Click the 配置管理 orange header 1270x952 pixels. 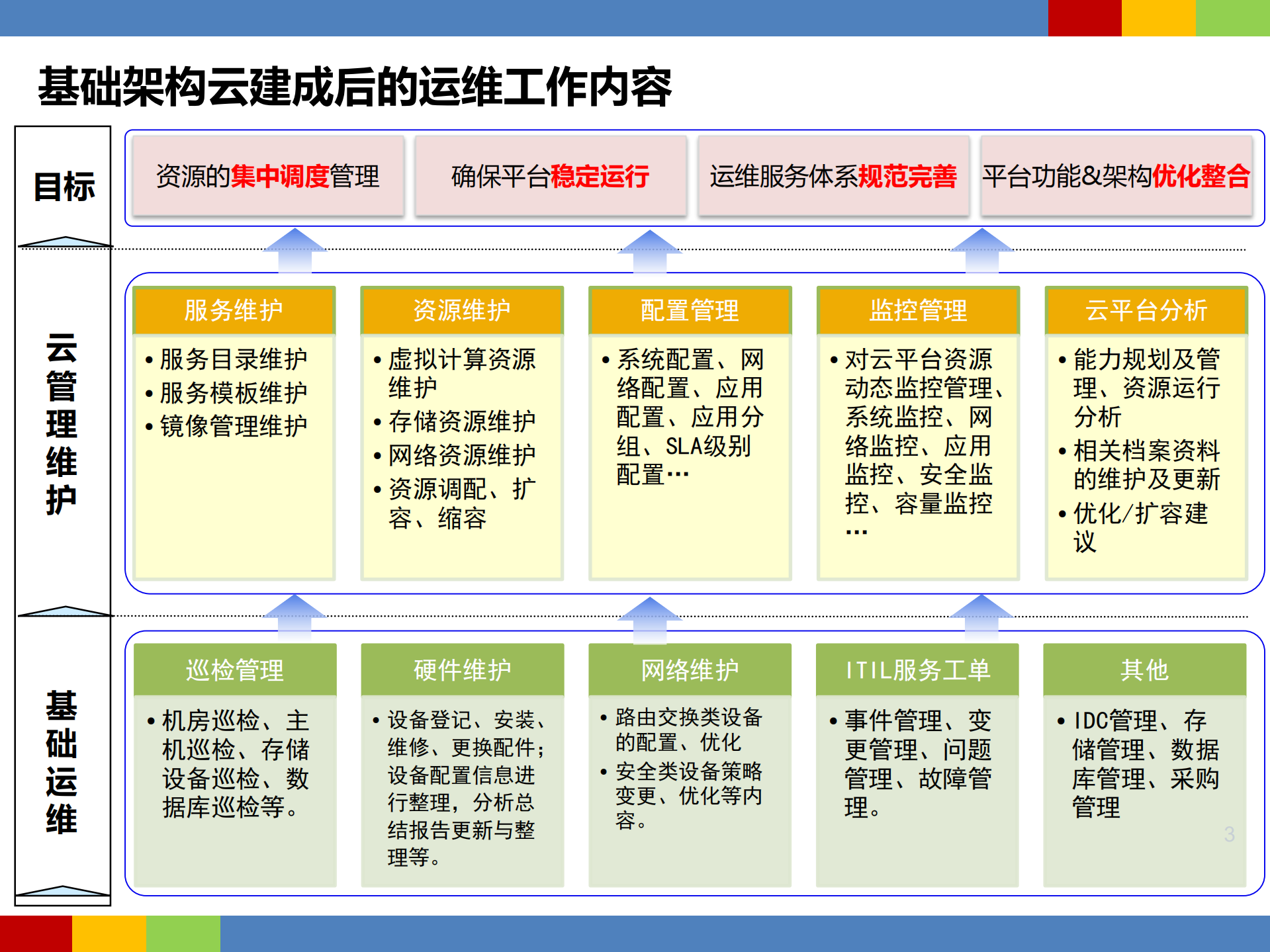(x=689, y=309)
